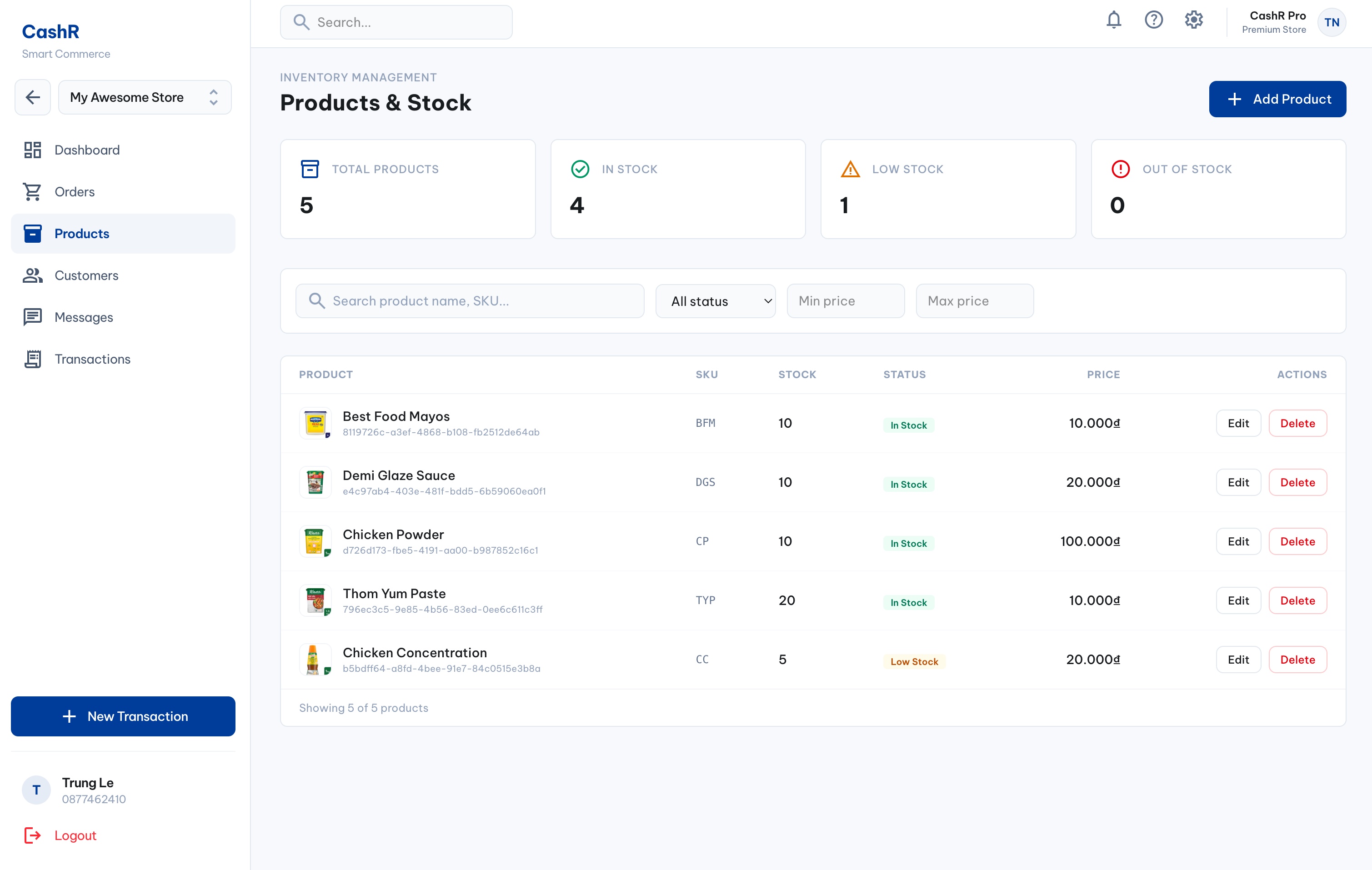
Task: Click the Add Product button
Action: [1277, 99]
